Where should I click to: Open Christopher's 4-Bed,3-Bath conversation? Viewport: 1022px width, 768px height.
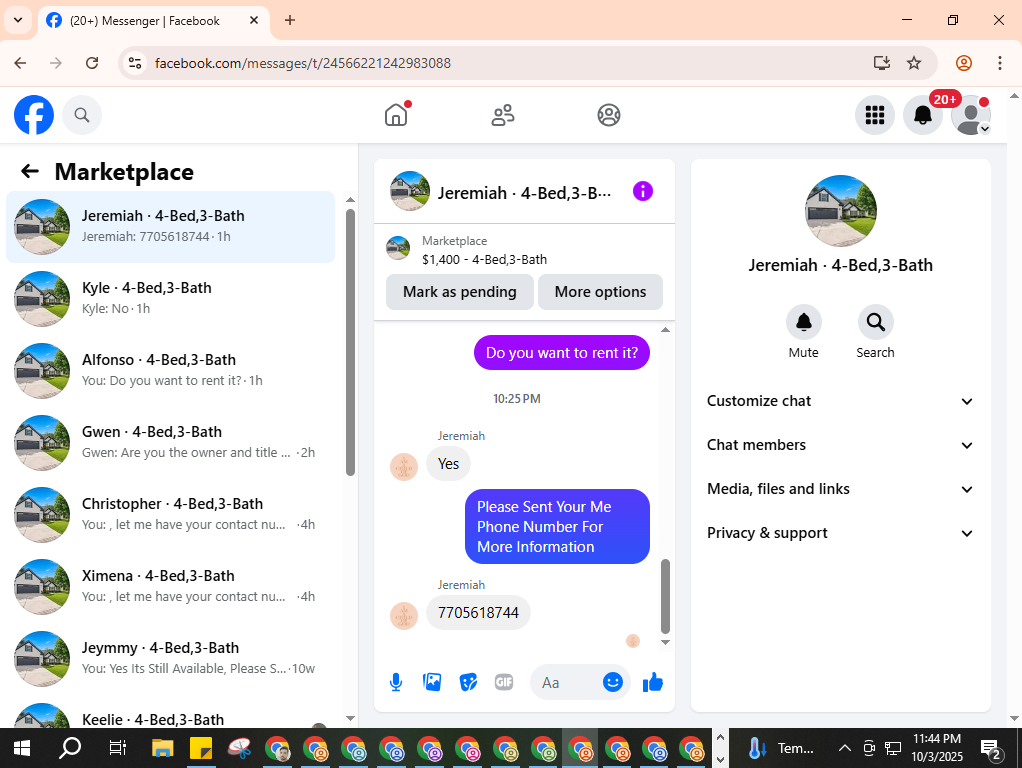[x=171, y=514]
